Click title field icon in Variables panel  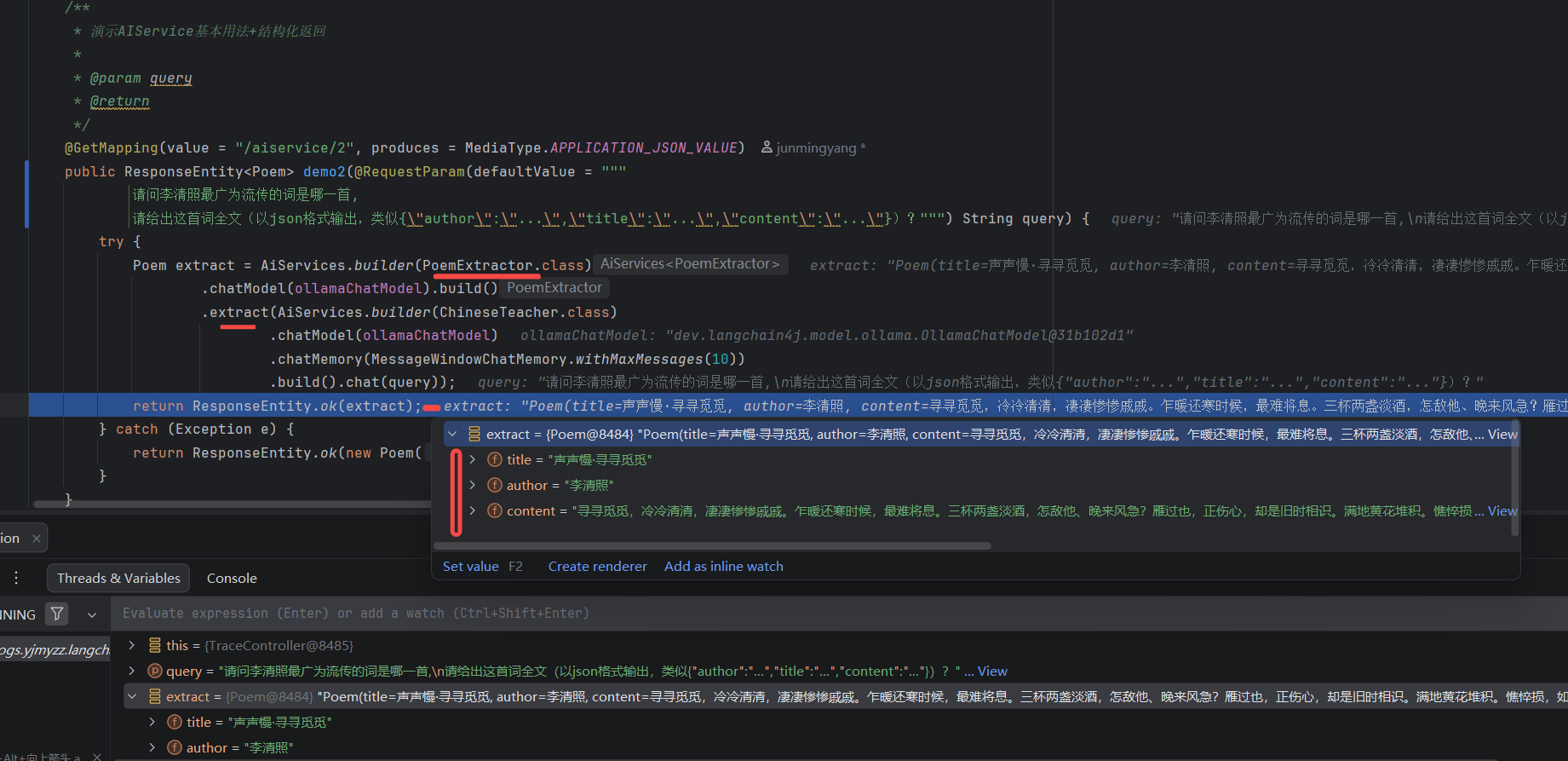point(175,722)
